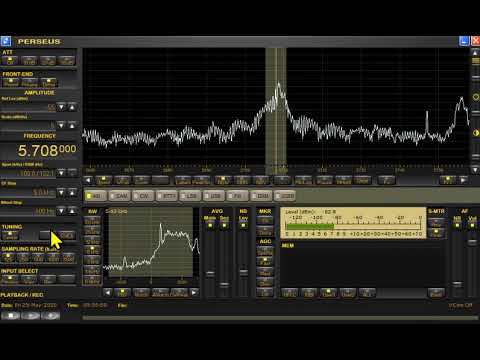
Task: Select the USER demodulation mode
Action: (x=285, y=196)
